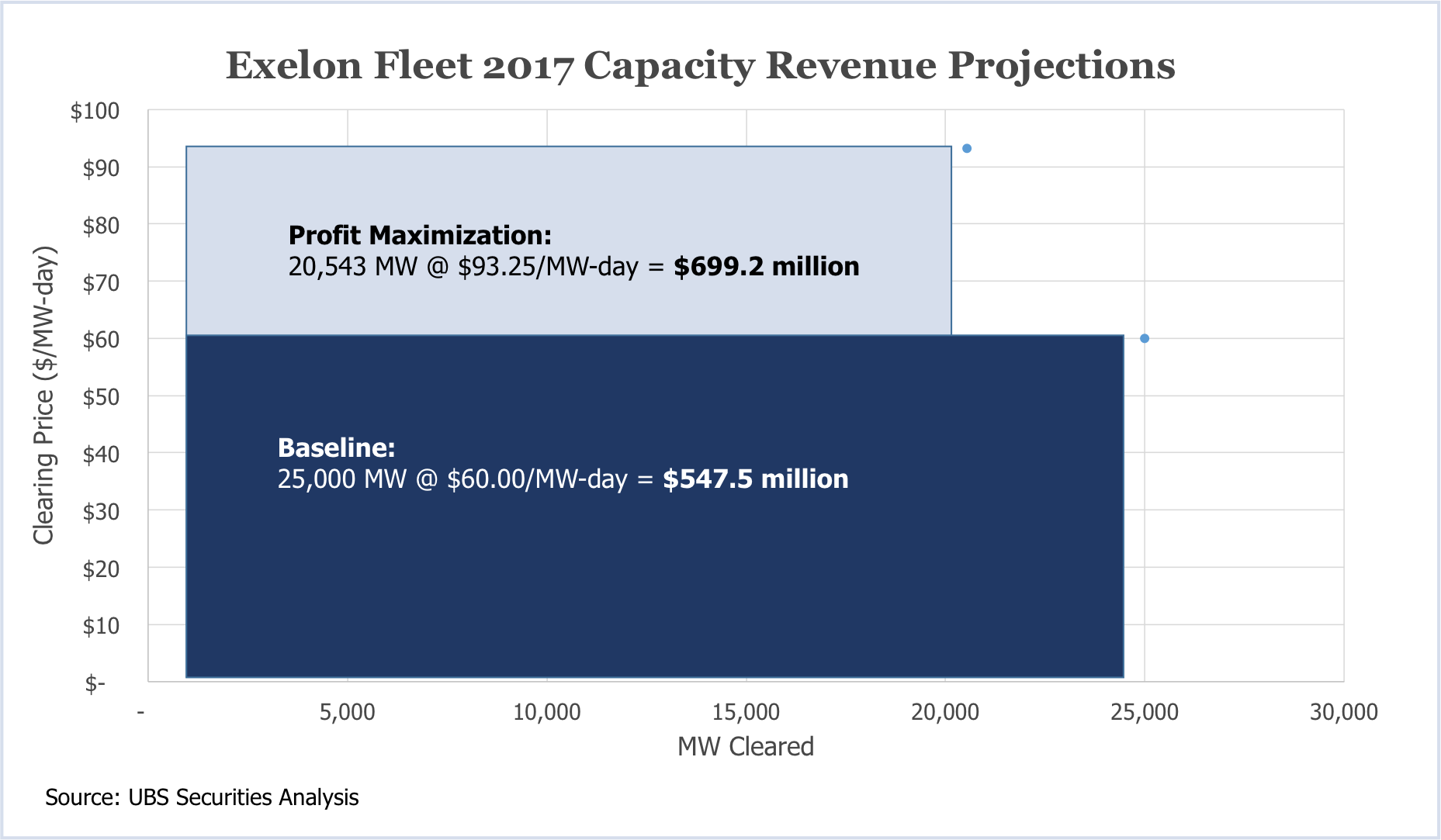Select the Clearing Price vertical axis title
Image resolution: width=1441 pixels, height=840 pixels.
44,396
